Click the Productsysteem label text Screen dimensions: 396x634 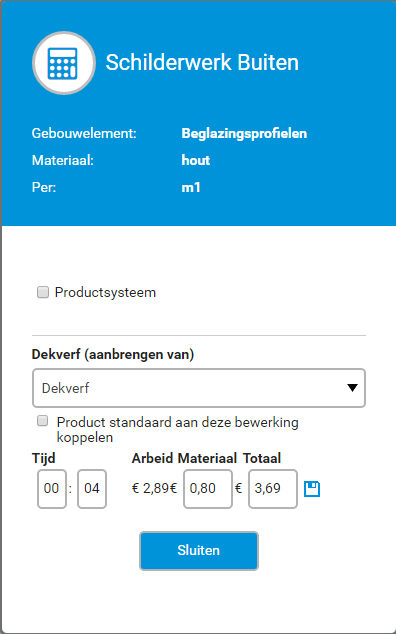[105, 292]
